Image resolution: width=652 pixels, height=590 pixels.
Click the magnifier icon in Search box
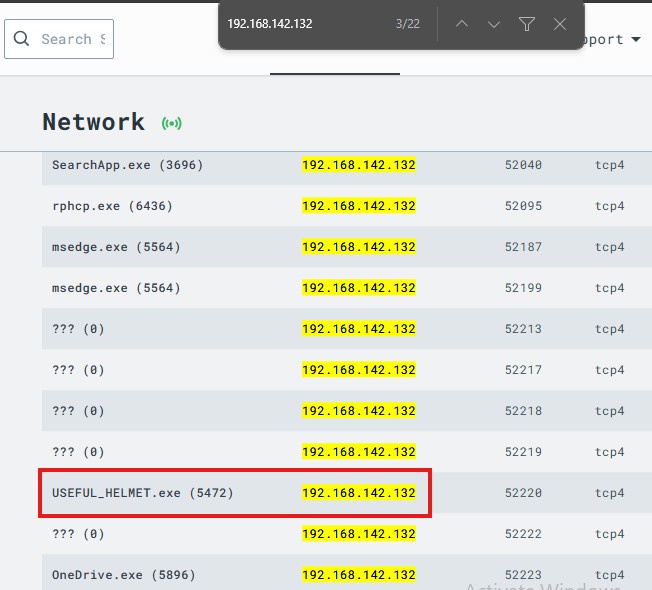pos(21,39)
